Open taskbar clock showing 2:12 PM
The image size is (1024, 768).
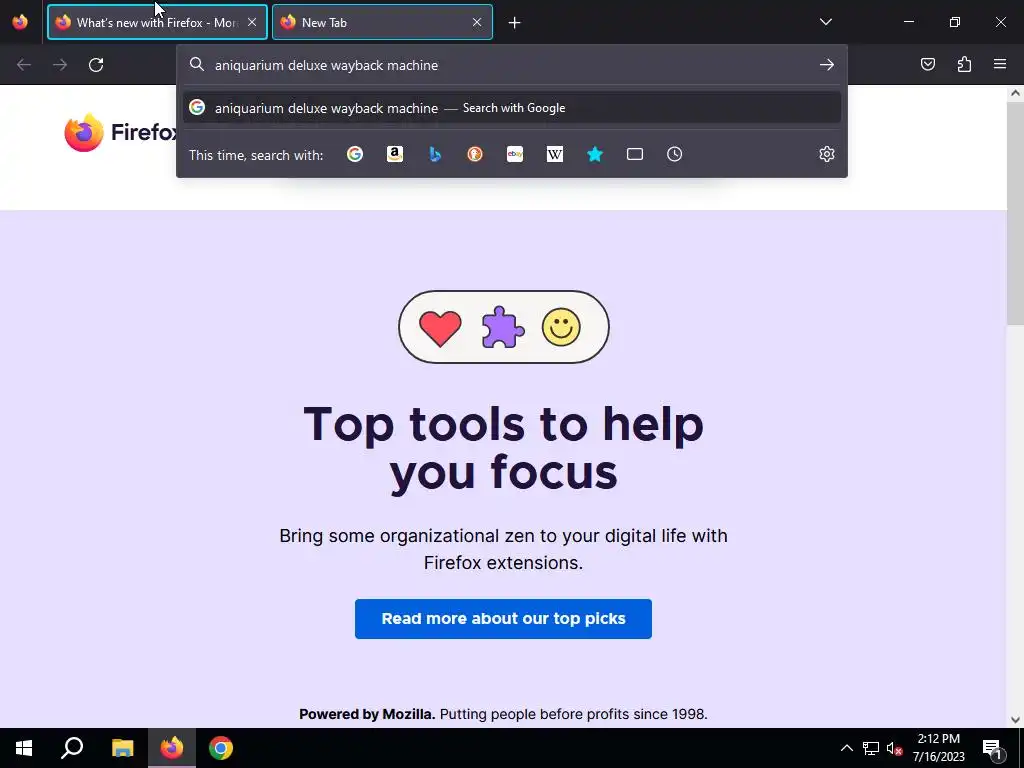(x=938, y=748)
